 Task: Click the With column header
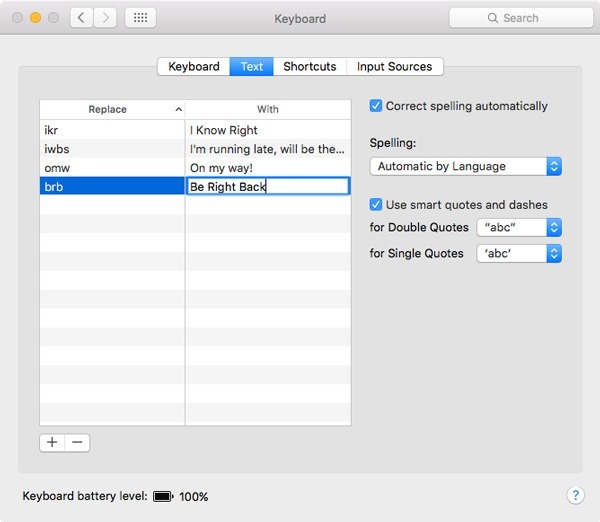click(x=268, y=109)
